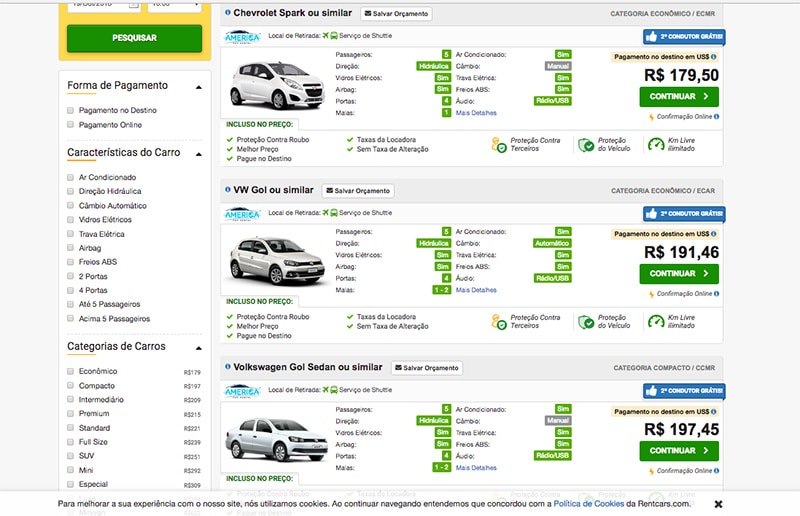Click America logo on Chevrolet Spark card

pyautogui.click(x=242, y=37)
